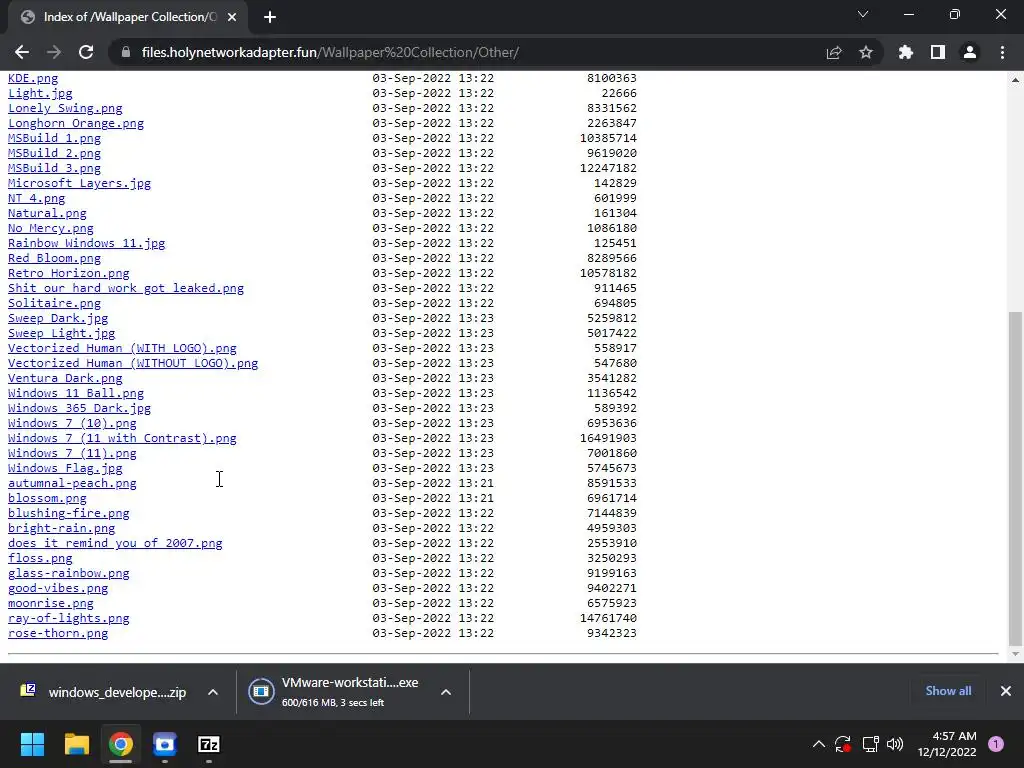Open MSBuild 2.png link

pos(54,153)
